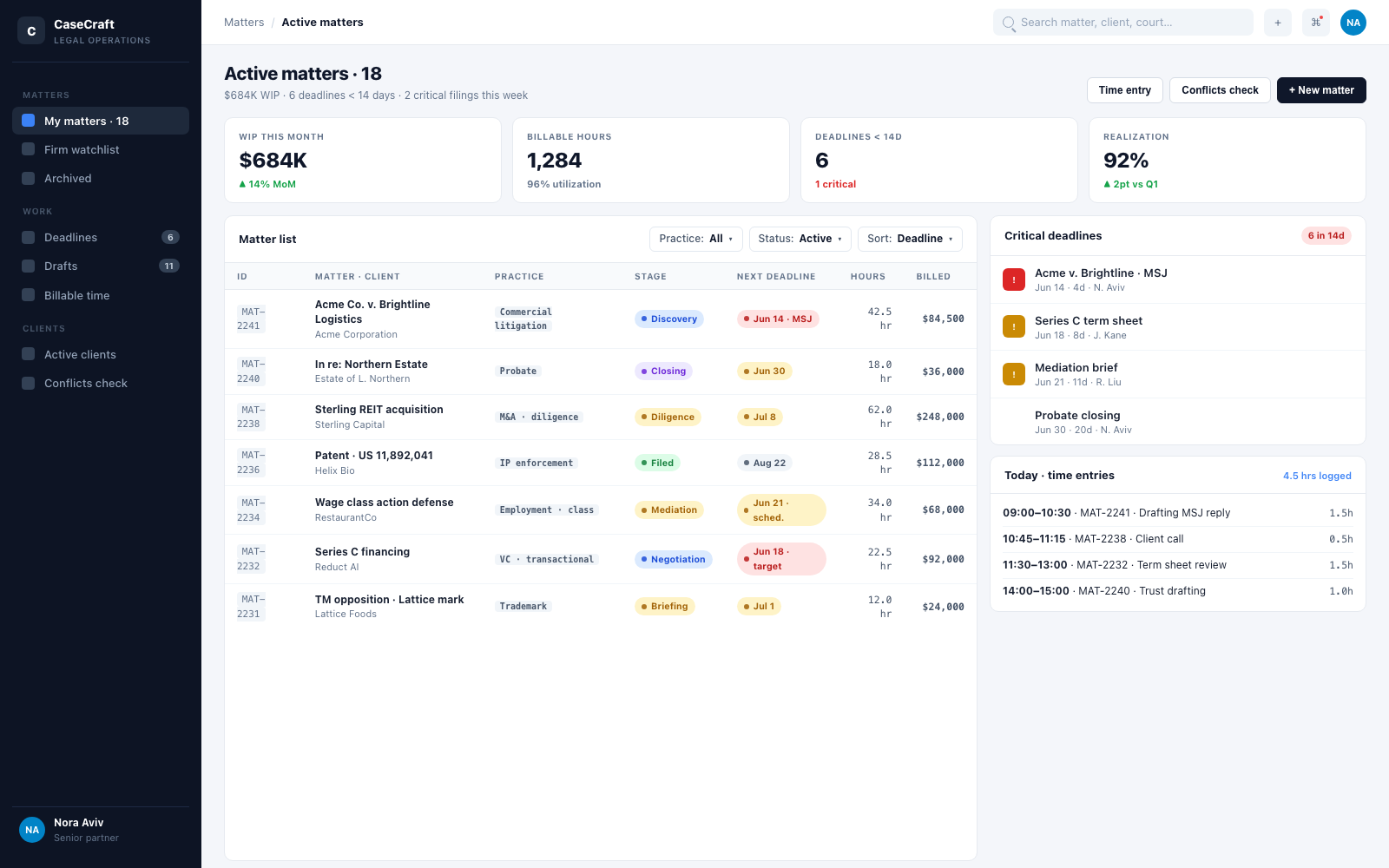Open Probate closing deadline item
Image resolution: width=1389 pixels, height=868 pixels.
[1178, 422]
